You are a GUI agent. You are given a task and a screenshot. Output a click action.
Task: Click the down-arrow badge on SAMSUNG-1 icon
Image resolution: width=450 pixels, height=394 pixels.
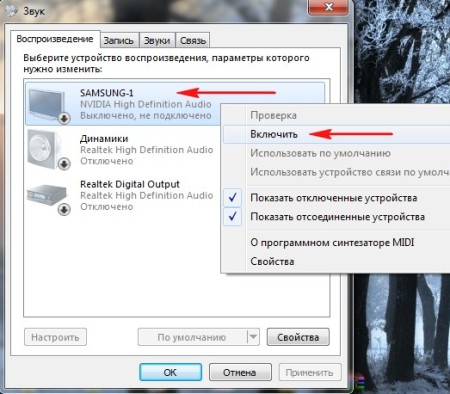[64, 118]
